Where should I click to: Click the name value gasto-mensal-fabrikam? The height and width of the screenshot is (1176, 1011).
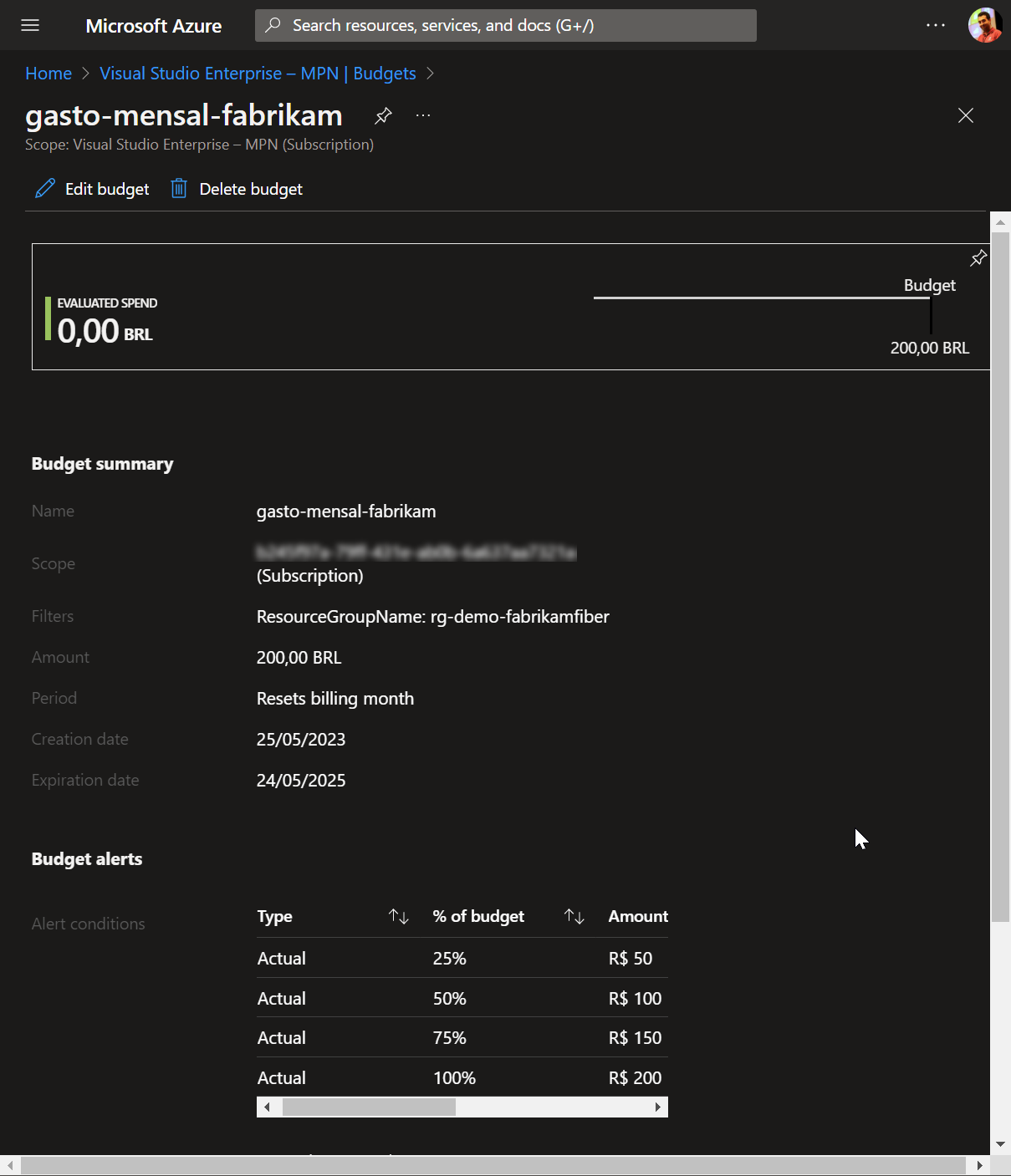tap(346, 512)
